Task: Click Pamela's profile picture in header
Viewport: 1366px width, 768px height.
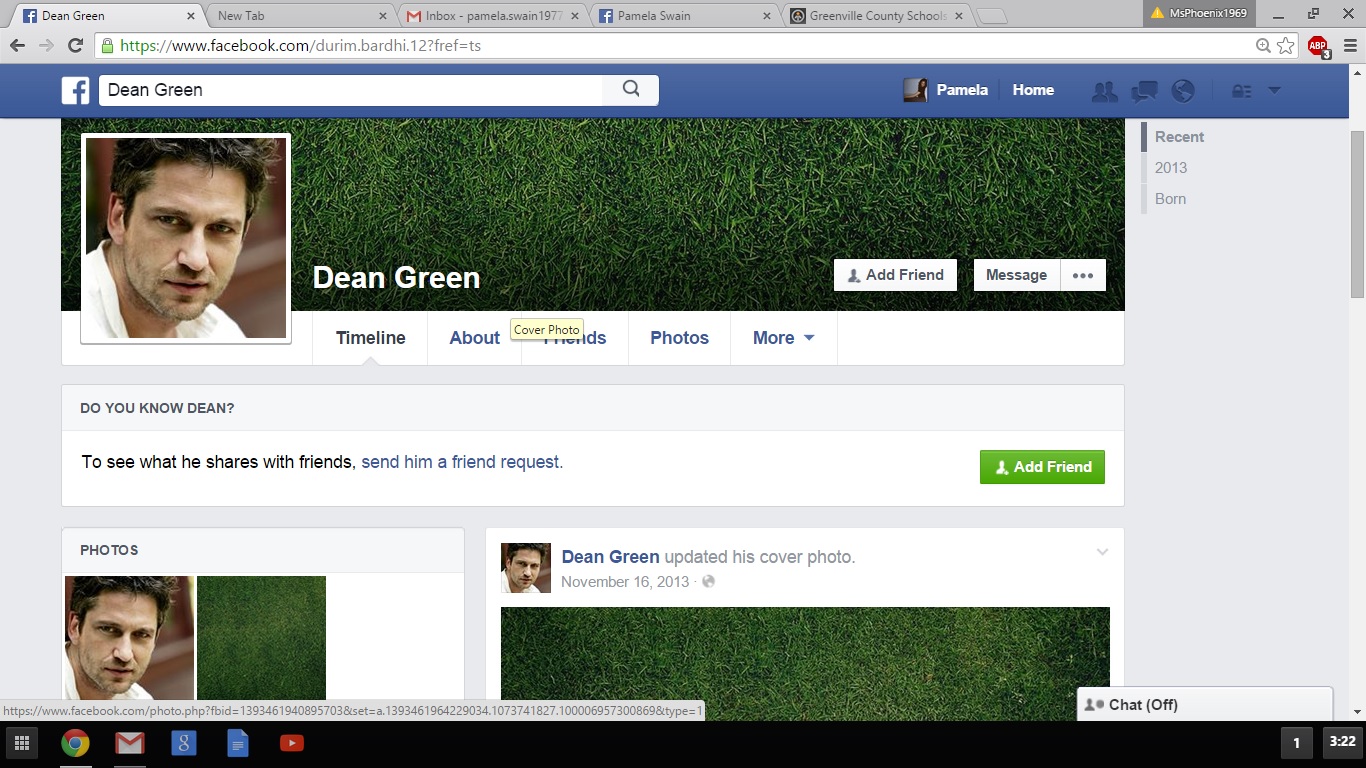Action: click(x=915, y=90)
